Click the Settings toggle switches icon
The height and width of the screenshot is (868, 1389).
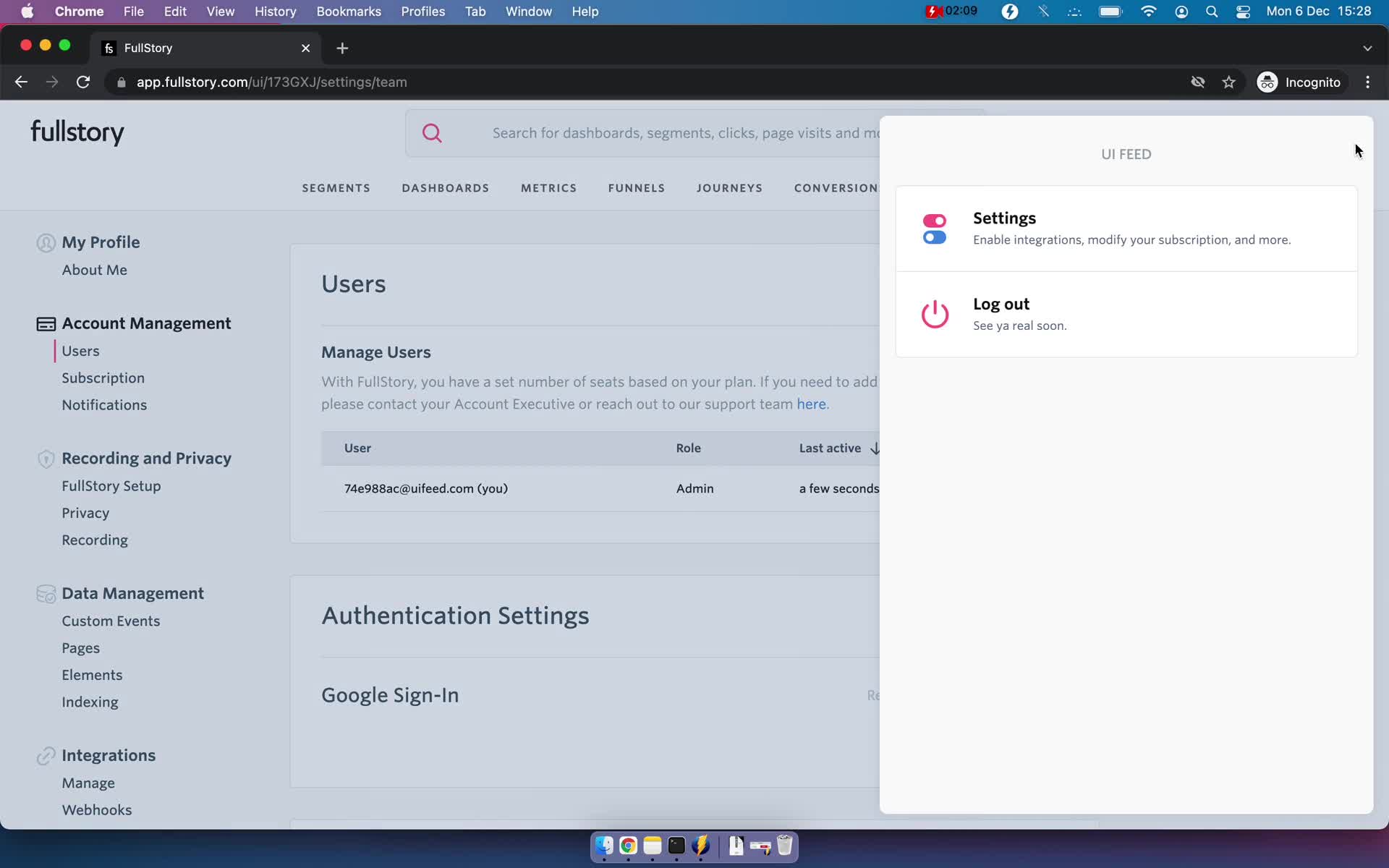934,229
